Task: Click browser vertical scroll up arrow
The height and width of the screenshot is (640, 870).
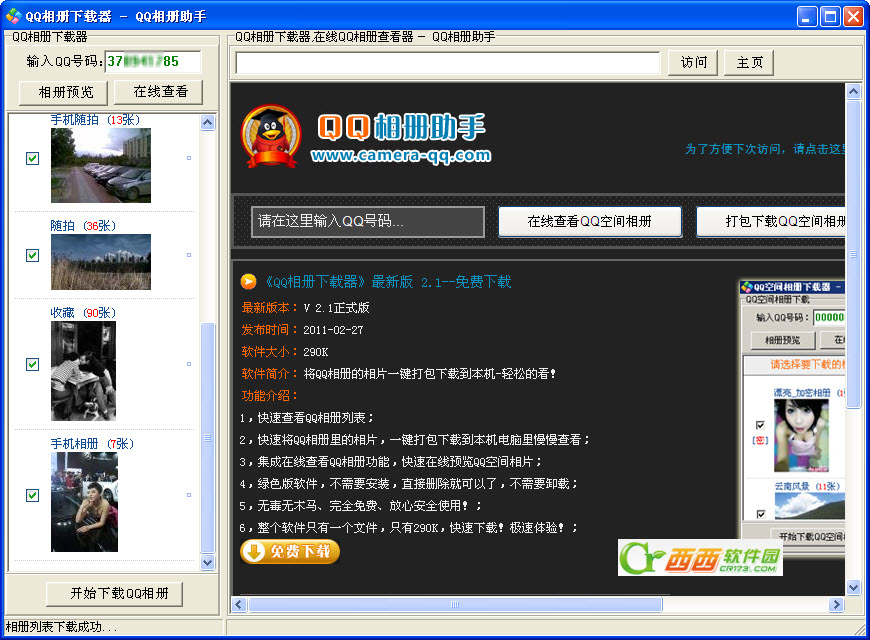Action: (853, 91)
